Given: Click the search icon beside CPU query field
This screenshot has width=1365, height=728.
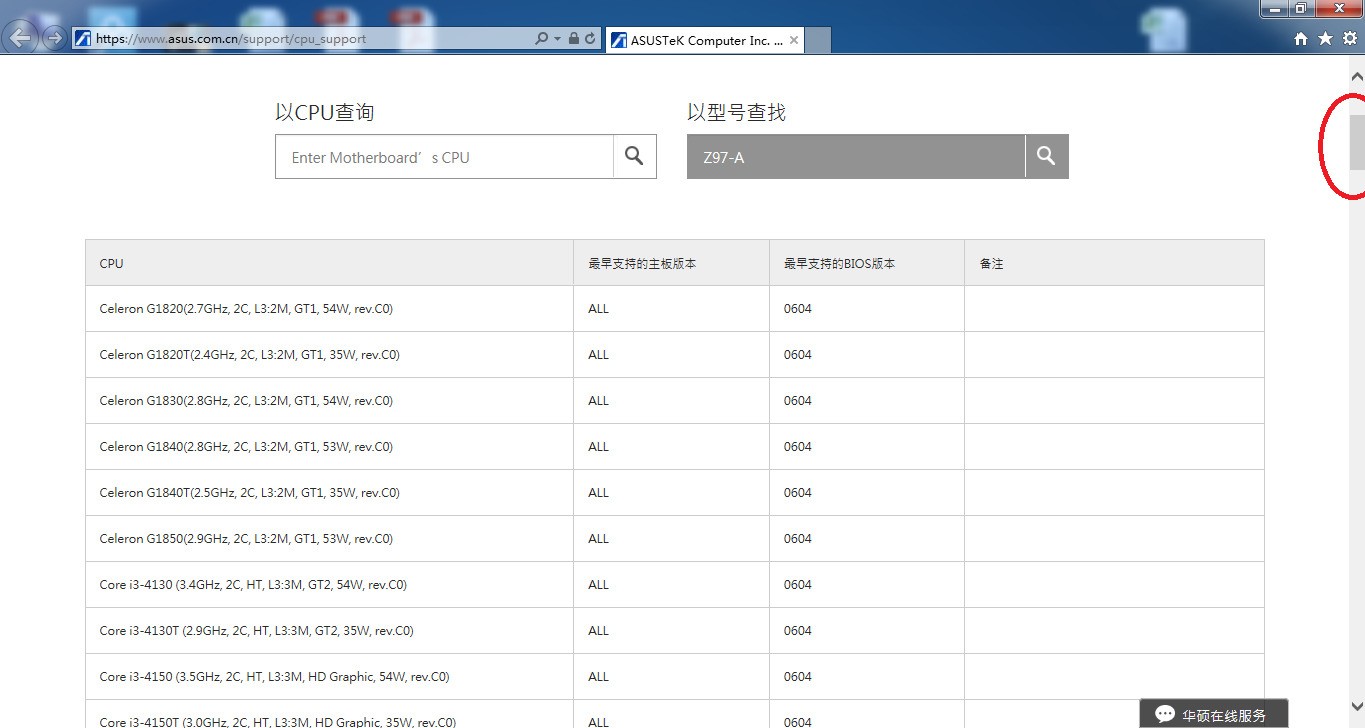Looking at the screenshot, I should 634,157.
